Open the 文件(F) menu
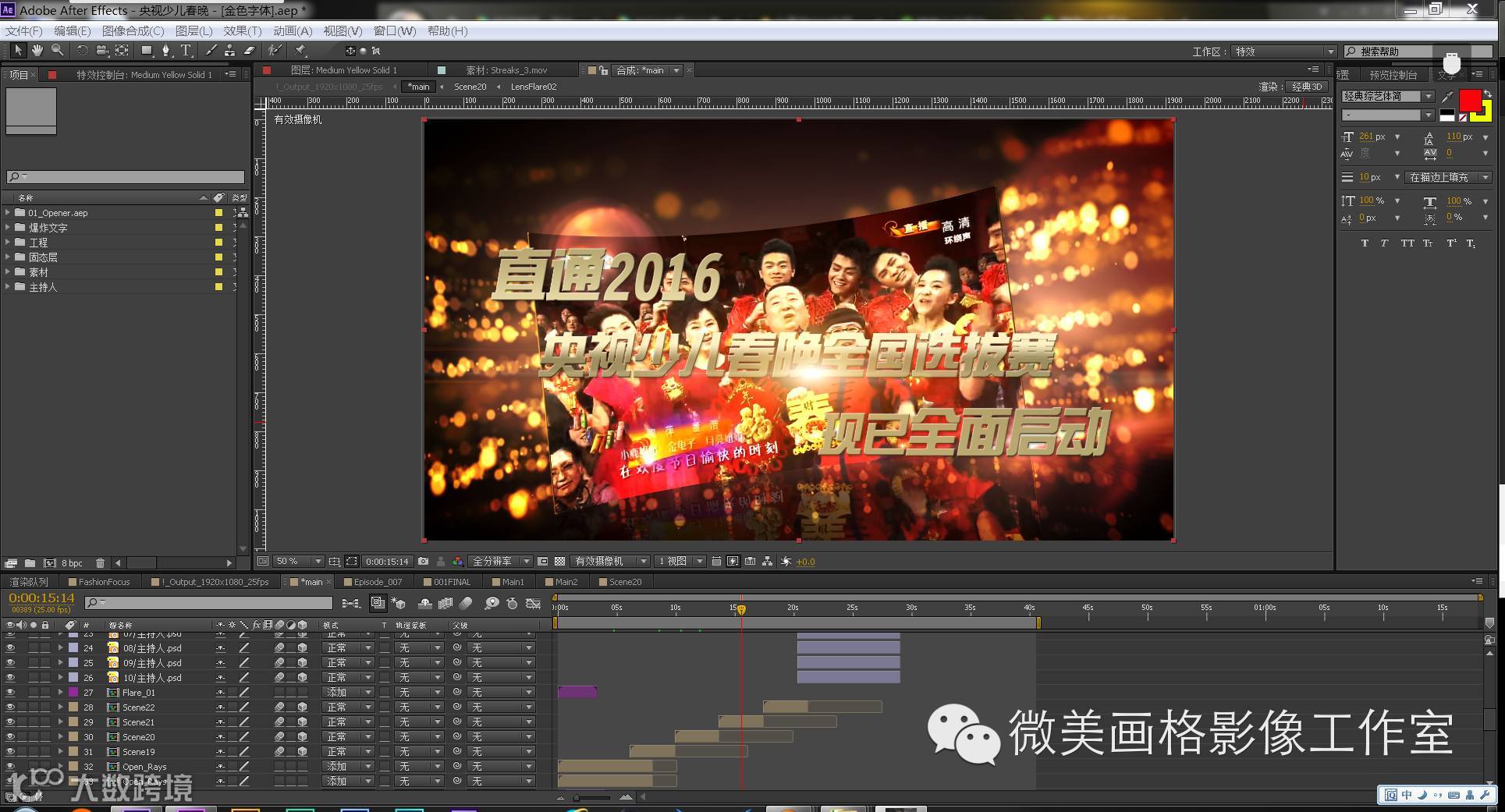This screenshot has height=812, width=1505. (24, 31)
